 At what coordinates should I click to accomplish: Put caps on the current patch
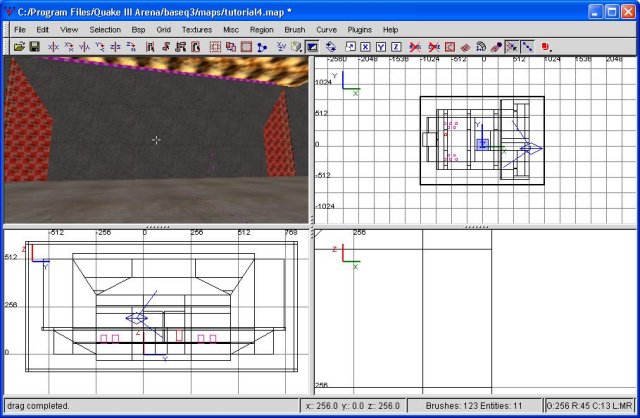(x=496, y=47)
